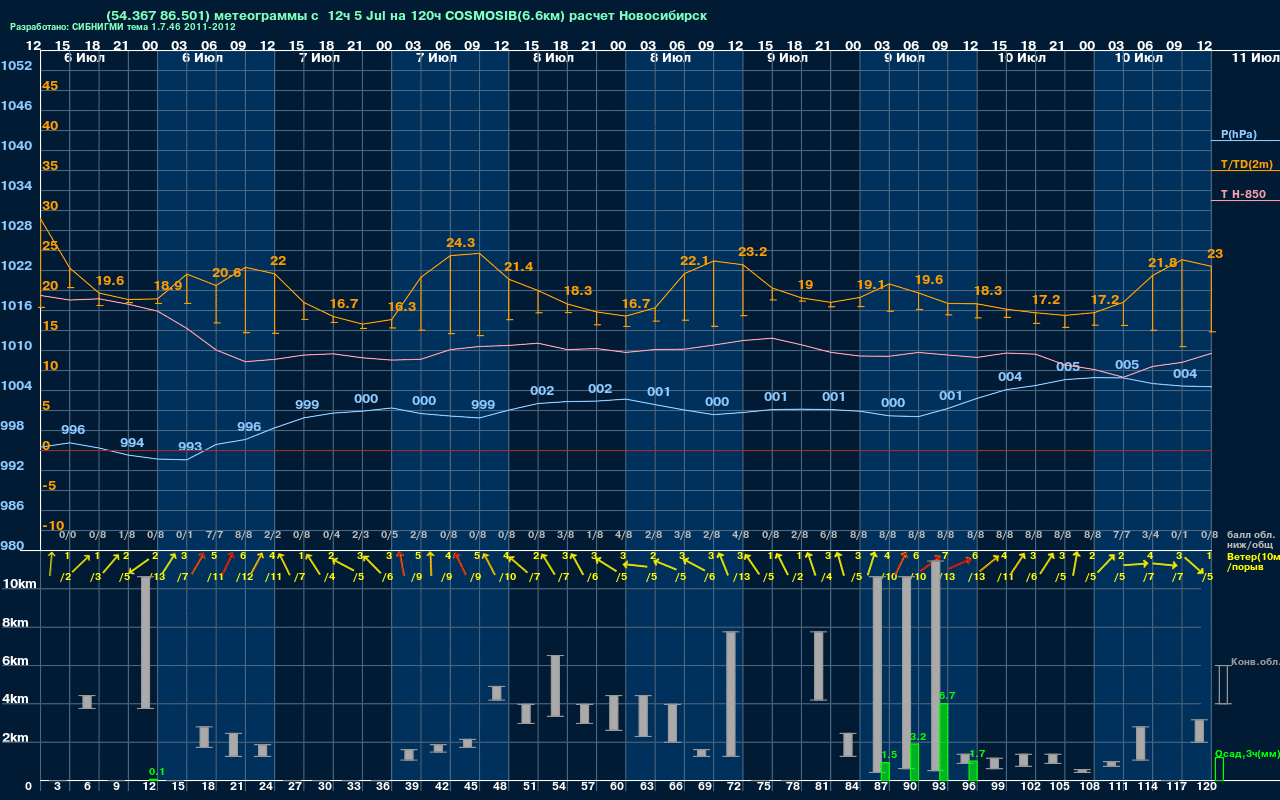Click the 24.3 temperature peak label
The width and height of the screenshot is (1280, 800).
click(460, 243)
